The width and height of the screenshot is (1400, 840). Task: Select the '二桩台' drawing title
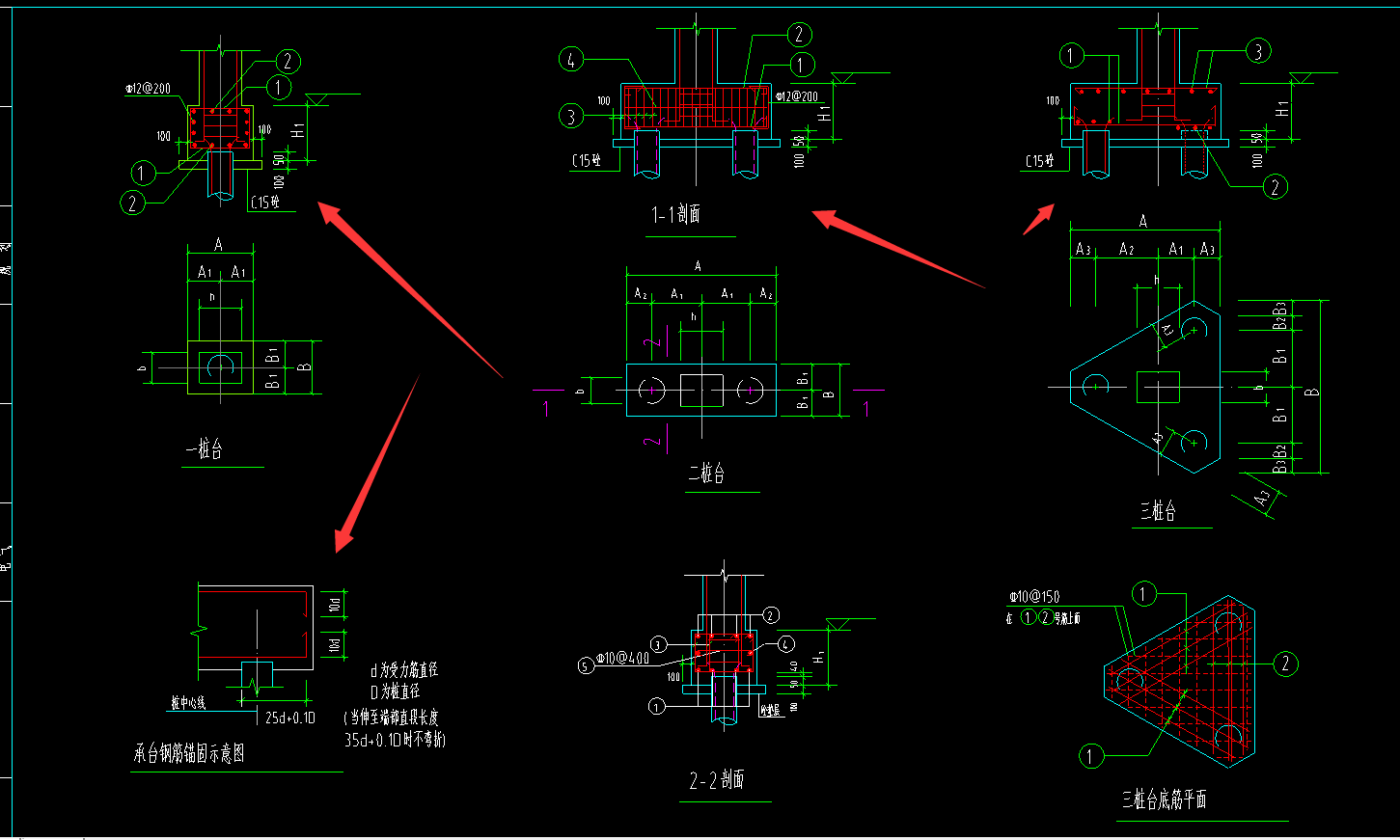tap(706, 473)
